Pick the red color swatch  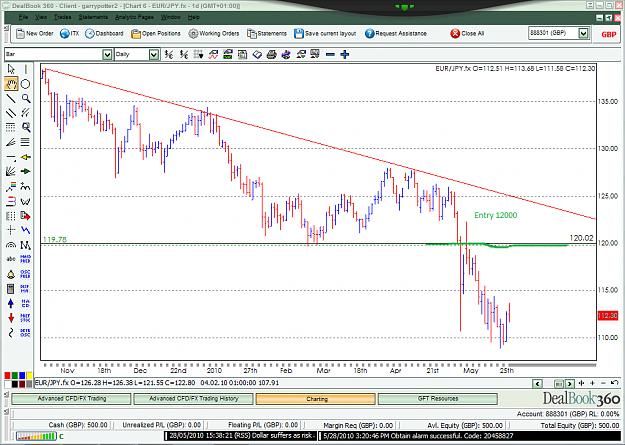tap(7, 376)
